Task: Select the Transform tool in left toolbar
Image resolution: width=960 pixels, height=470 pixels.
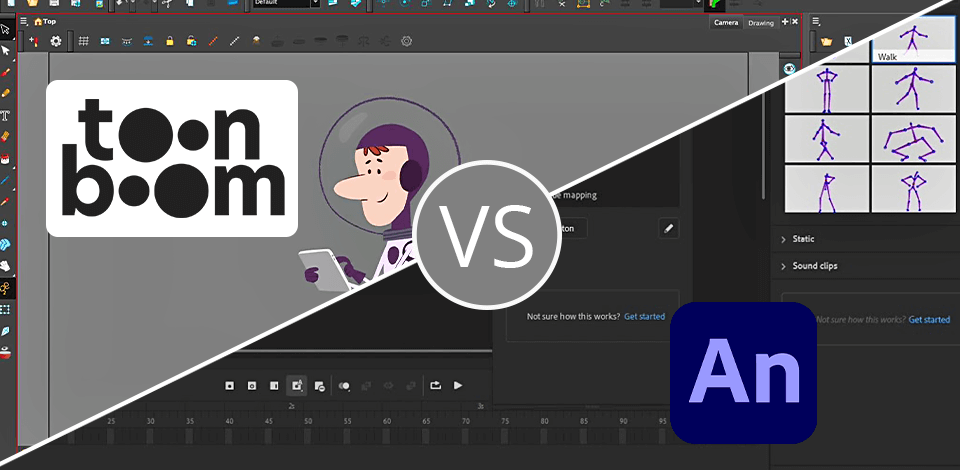Action: (x=6, y=29)
